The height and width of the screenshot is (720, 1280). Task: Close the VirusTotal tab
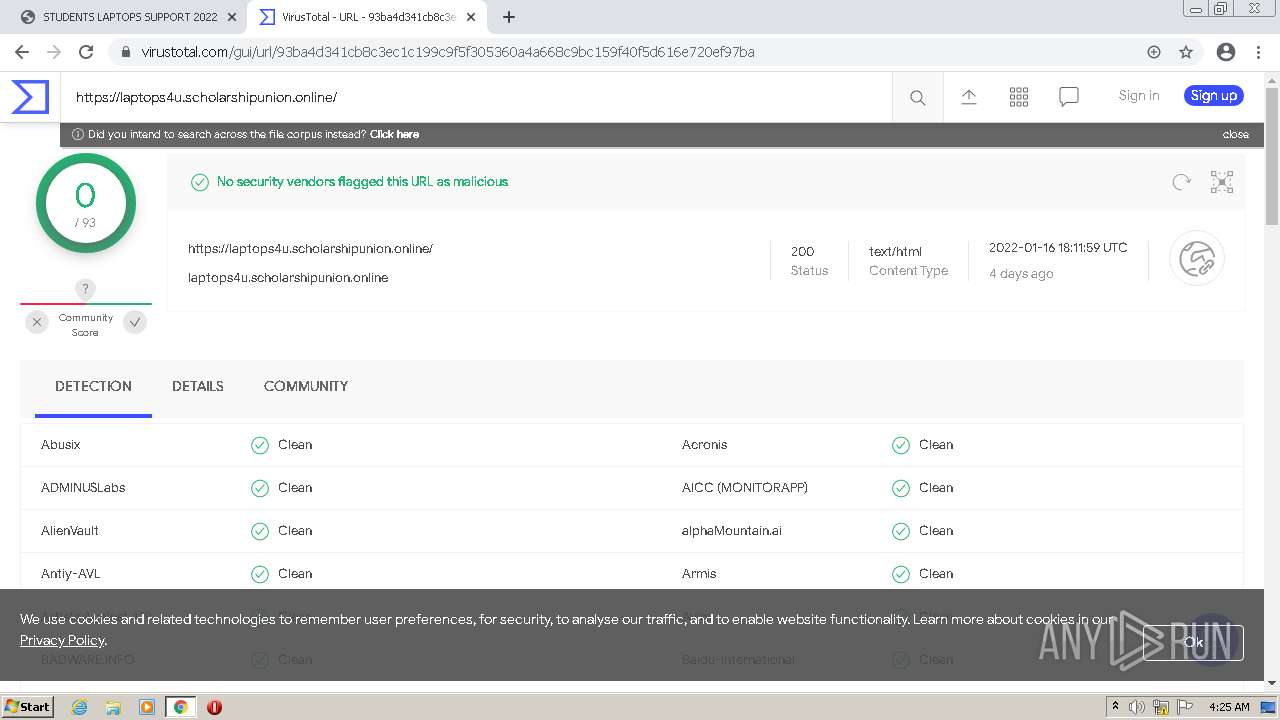pos(471,17)
